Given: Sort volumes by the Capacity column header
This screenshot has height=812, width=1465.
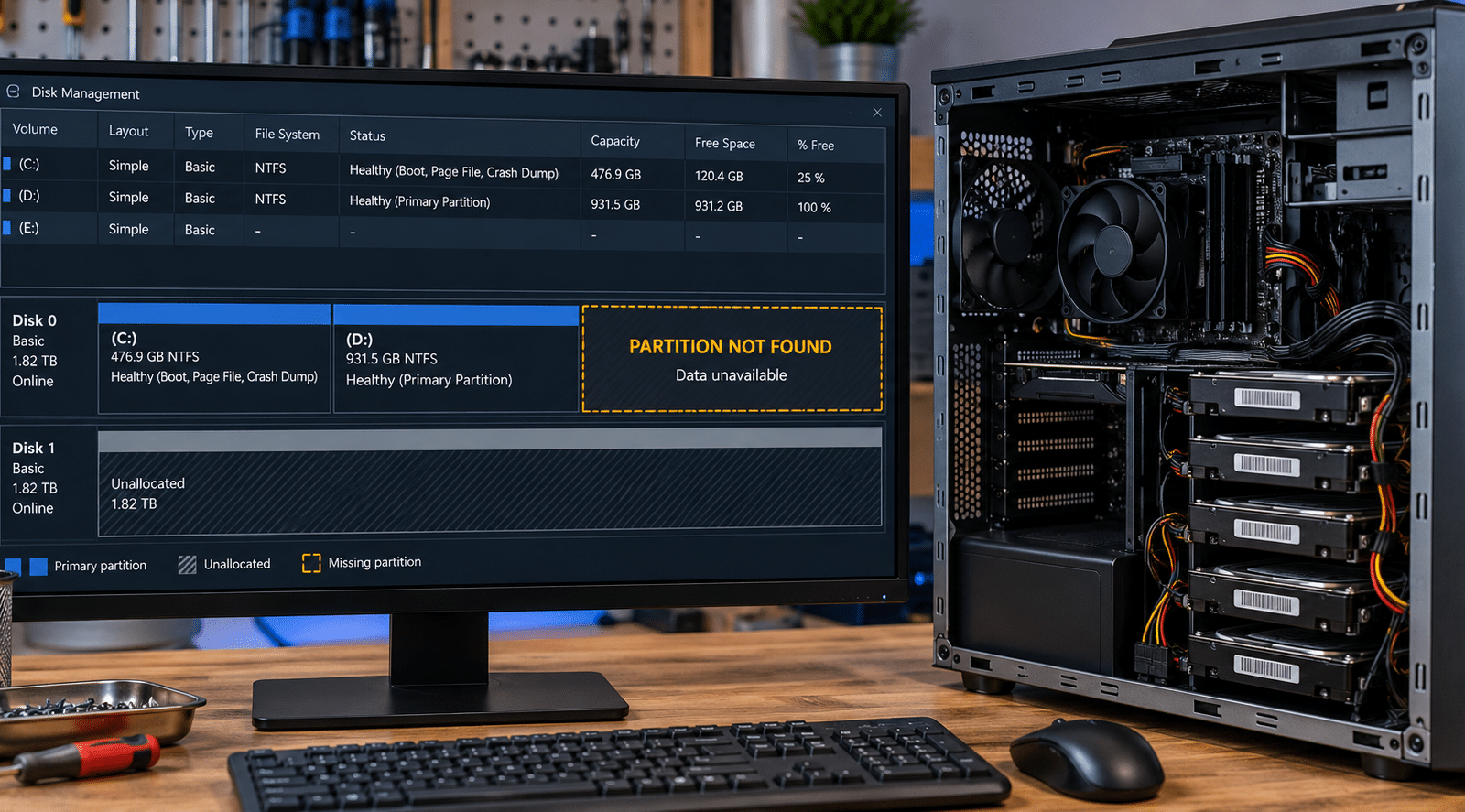Looking at the screenshot, I should (x=615, y=141).
